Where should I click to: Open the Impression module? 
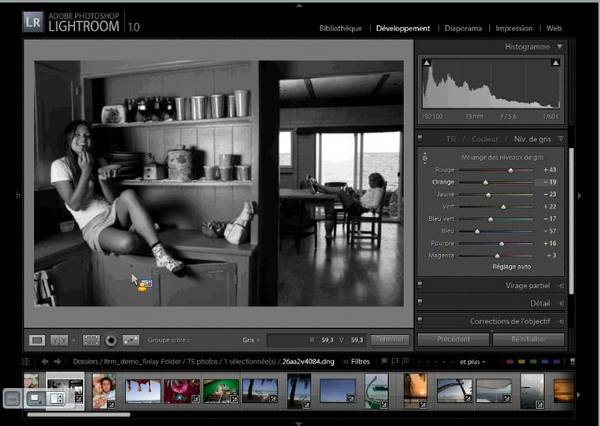coord(514,28)
